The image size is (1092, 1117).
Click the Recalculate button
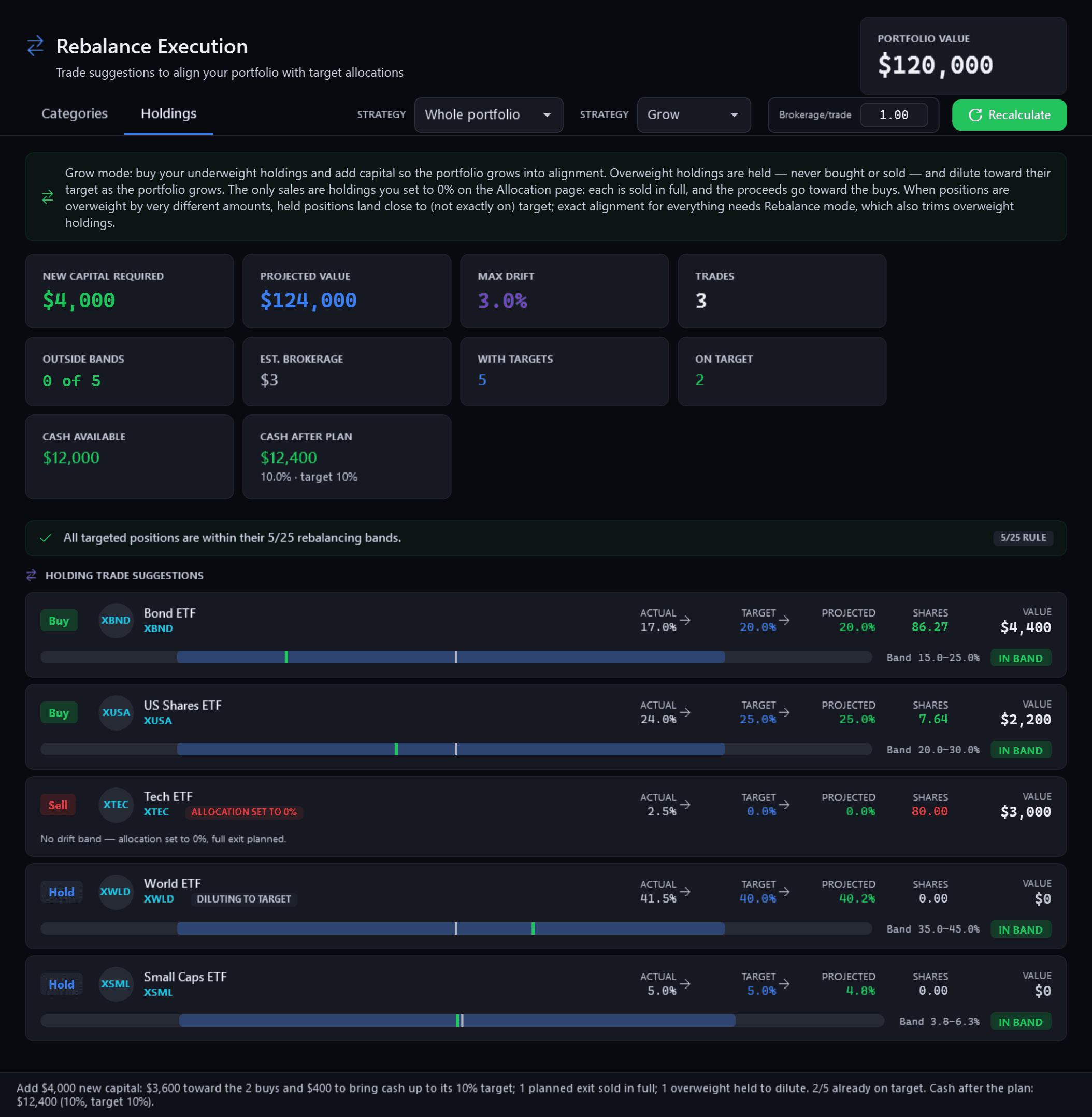point(1009,114)
